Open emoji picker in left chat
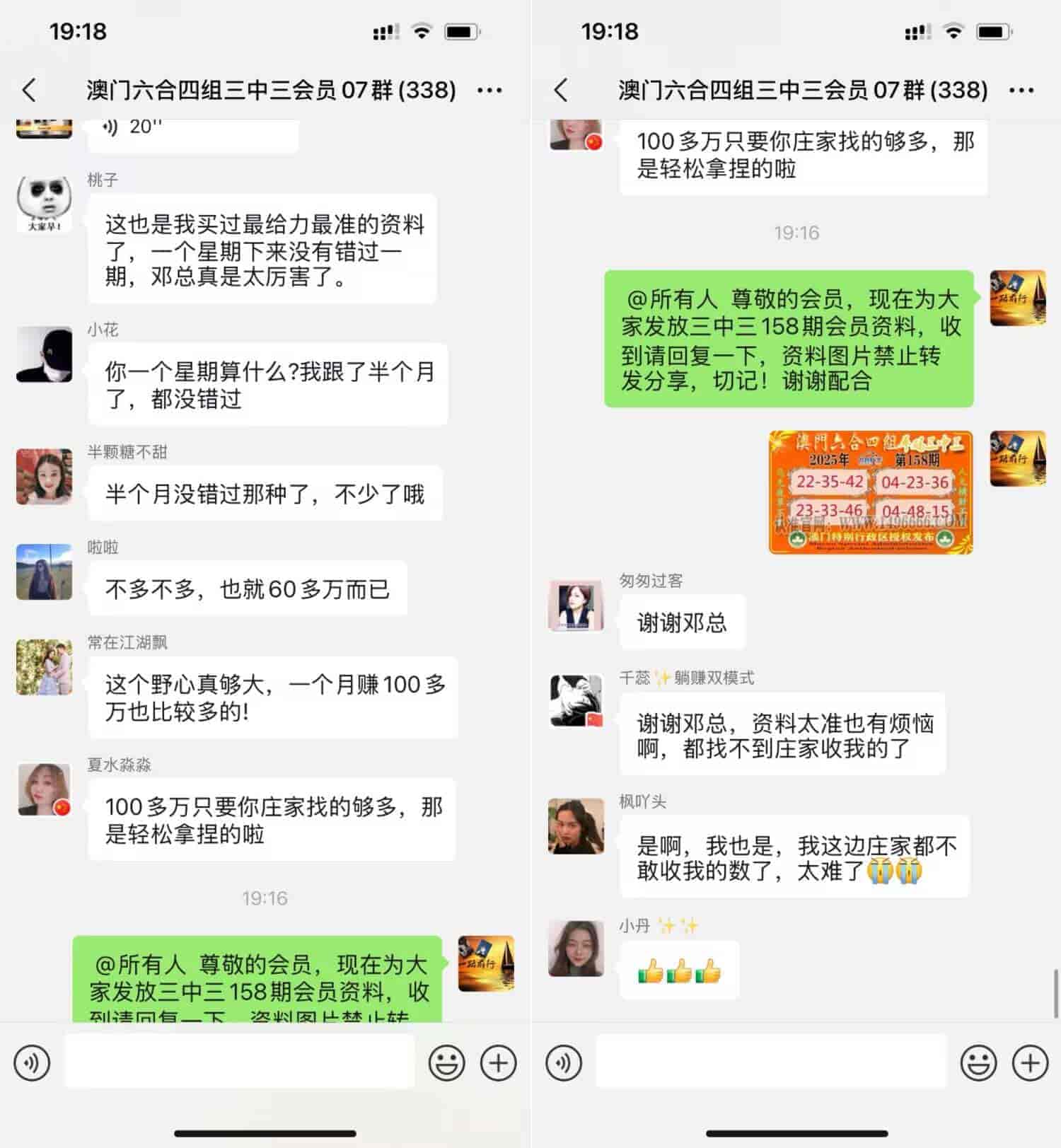This screenshot has width=1061, height=1148. (x=447, y=1062)
